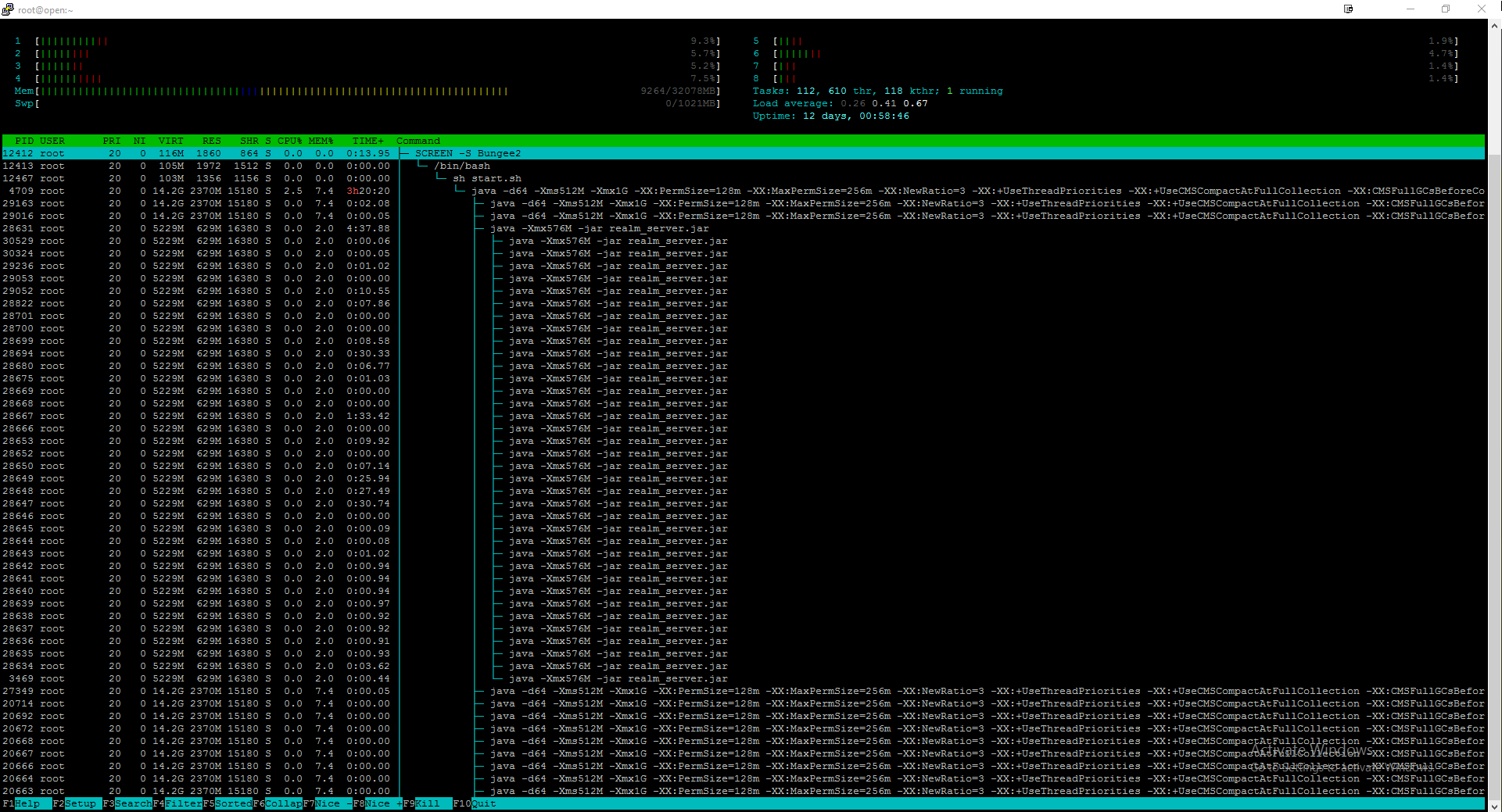The width and height of the screenshot is (1502, 812).
Task: Open htop setup screen via F2Setup
Action: pos(76,803)
